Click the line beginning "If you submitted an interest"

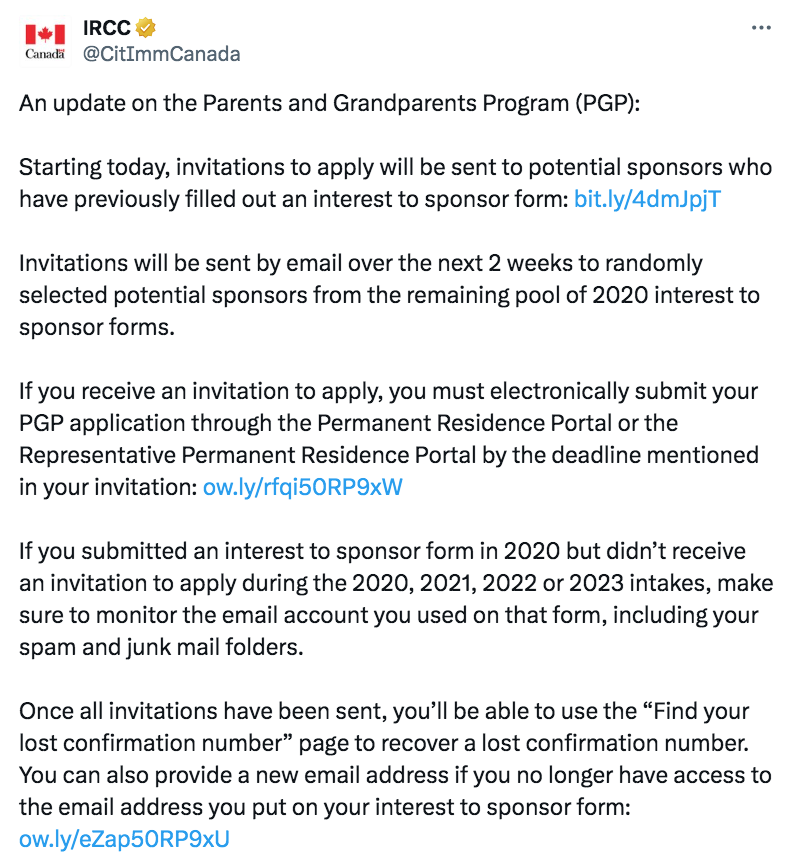click(382, 552)
